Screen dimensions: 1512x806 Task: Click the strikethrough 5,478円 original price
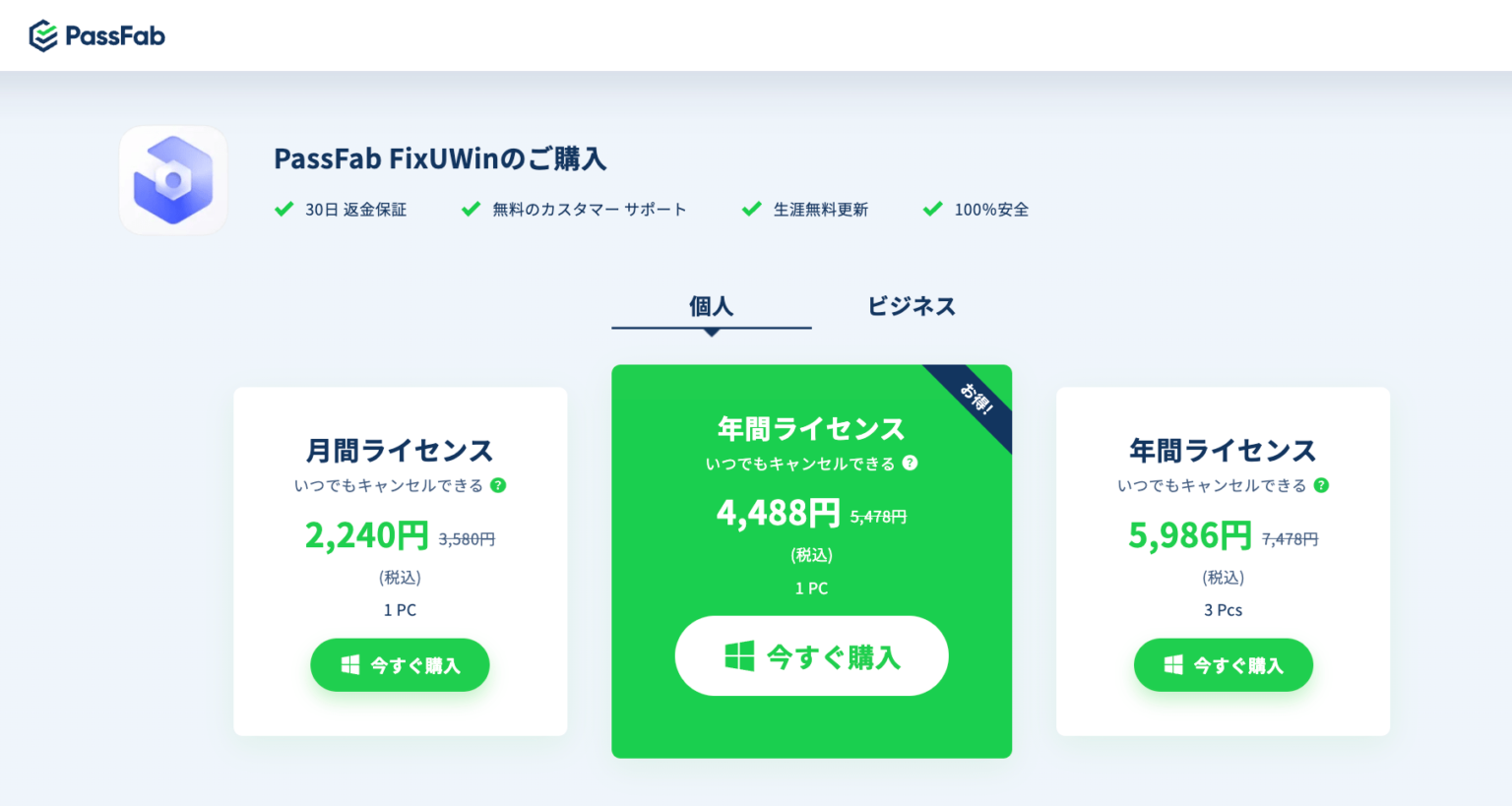pos(879,516)
